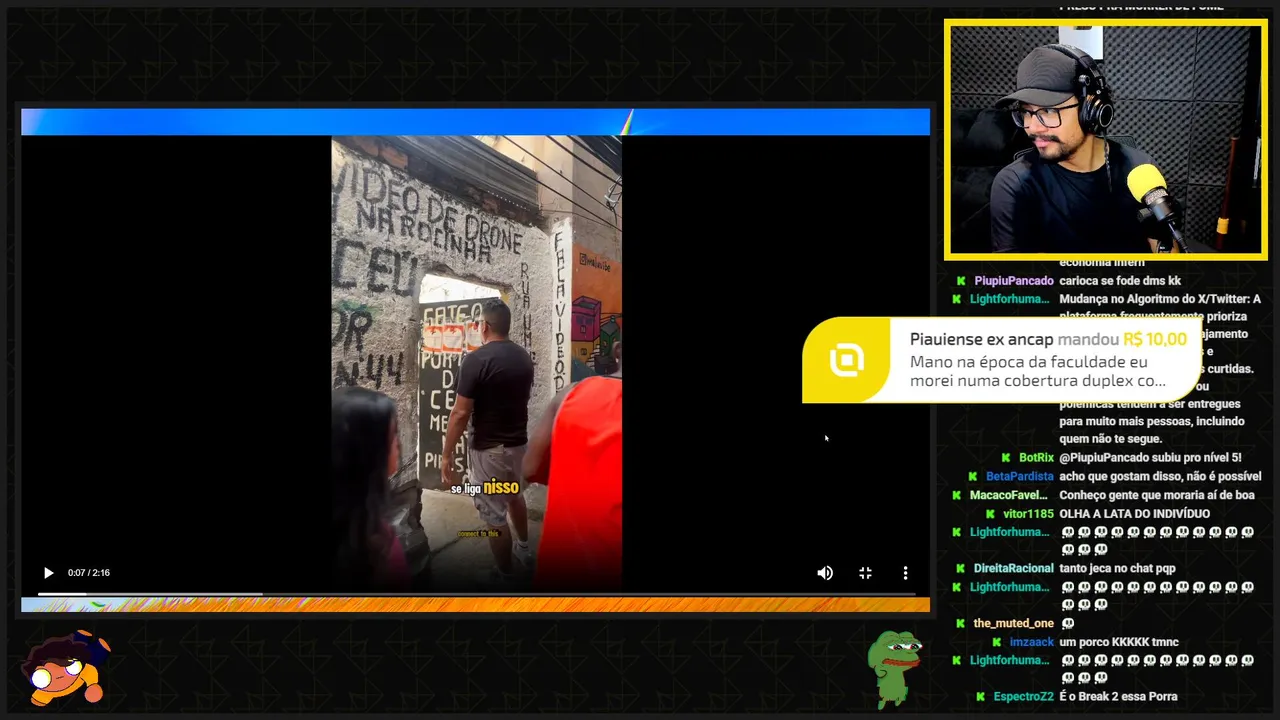Click the badge beside BotRix
The height and width of the screenshot is (720, 1280).
(1005, 458)
